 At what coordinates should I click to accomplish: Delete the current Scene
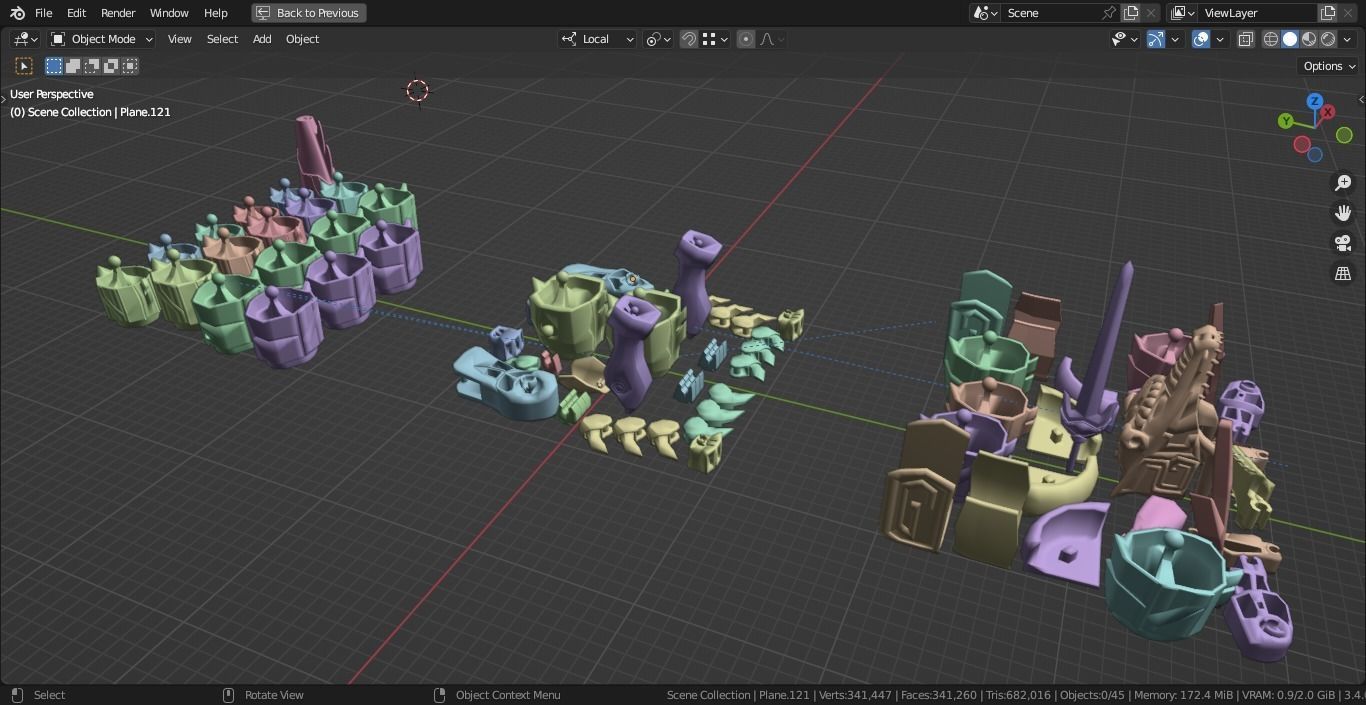click(1151, 13)
